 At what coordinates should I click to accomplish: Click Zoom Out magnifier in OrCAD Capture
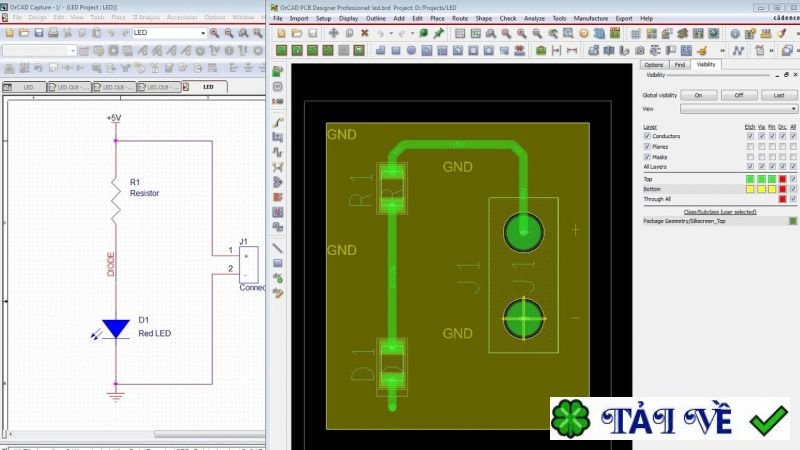tap(229, 33)
